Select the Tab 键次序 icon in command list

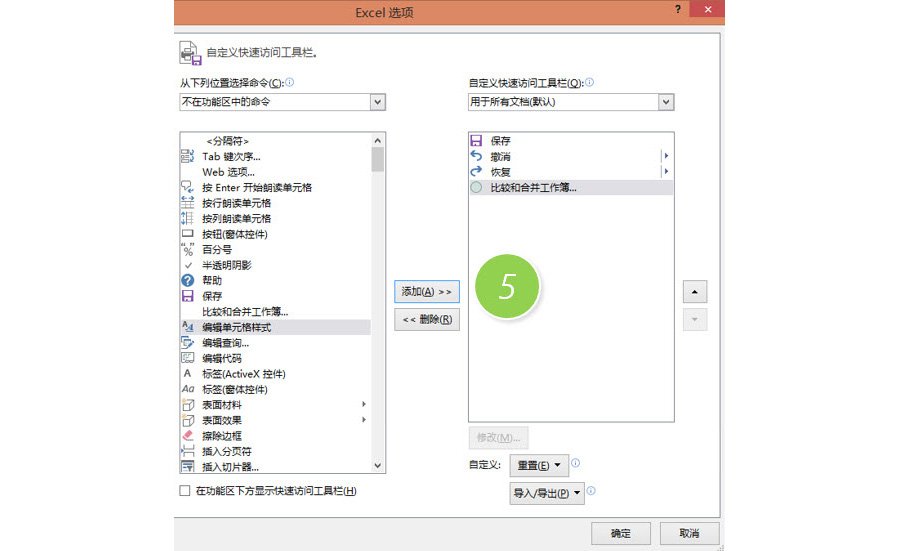tap(188, 156)
